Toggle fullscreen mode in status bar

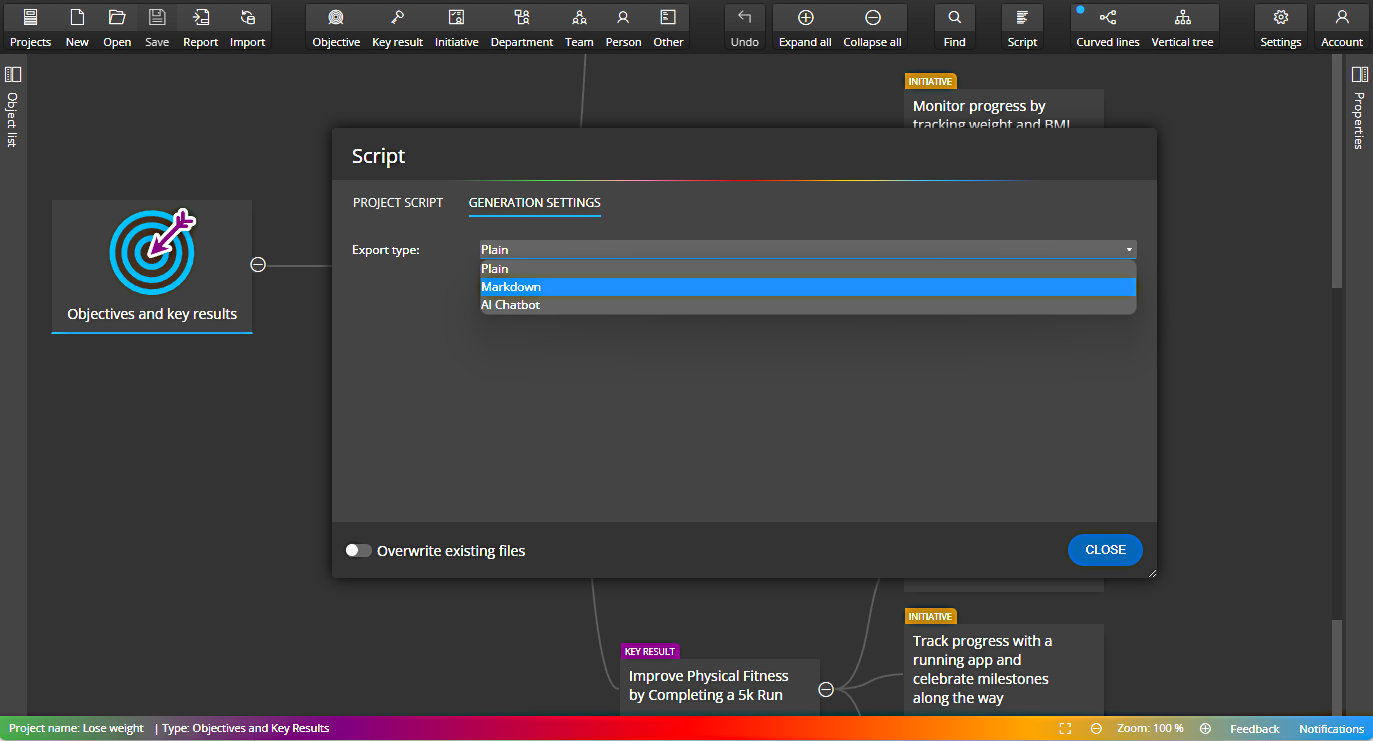[x=1065, y=729]
